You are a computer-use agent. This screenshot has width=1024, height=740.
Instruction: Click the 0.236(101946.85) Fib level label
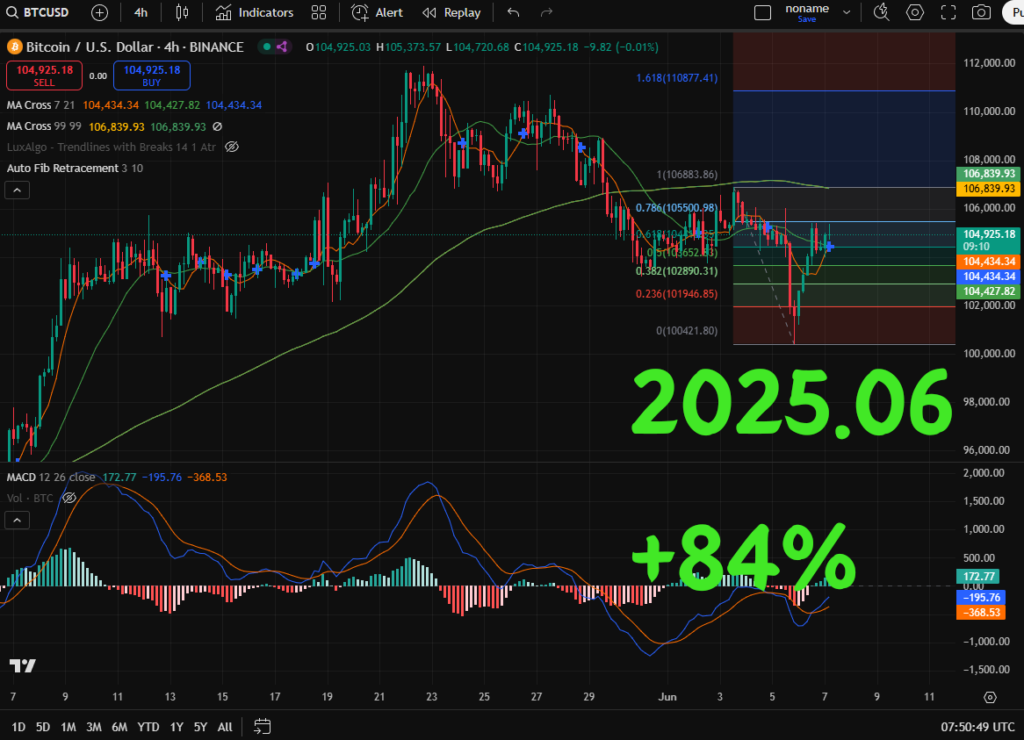click(x=677, y=294)
